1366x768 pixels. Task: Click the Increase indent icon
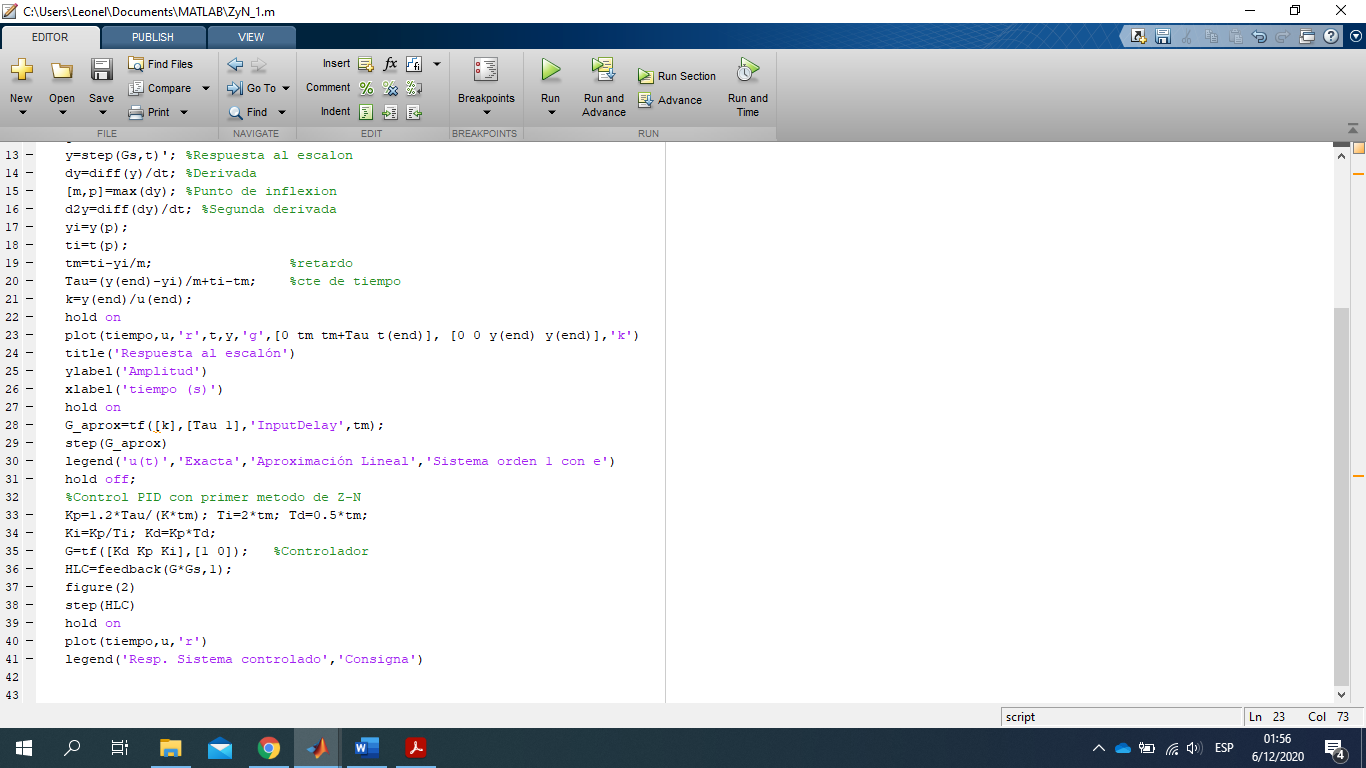390,112
